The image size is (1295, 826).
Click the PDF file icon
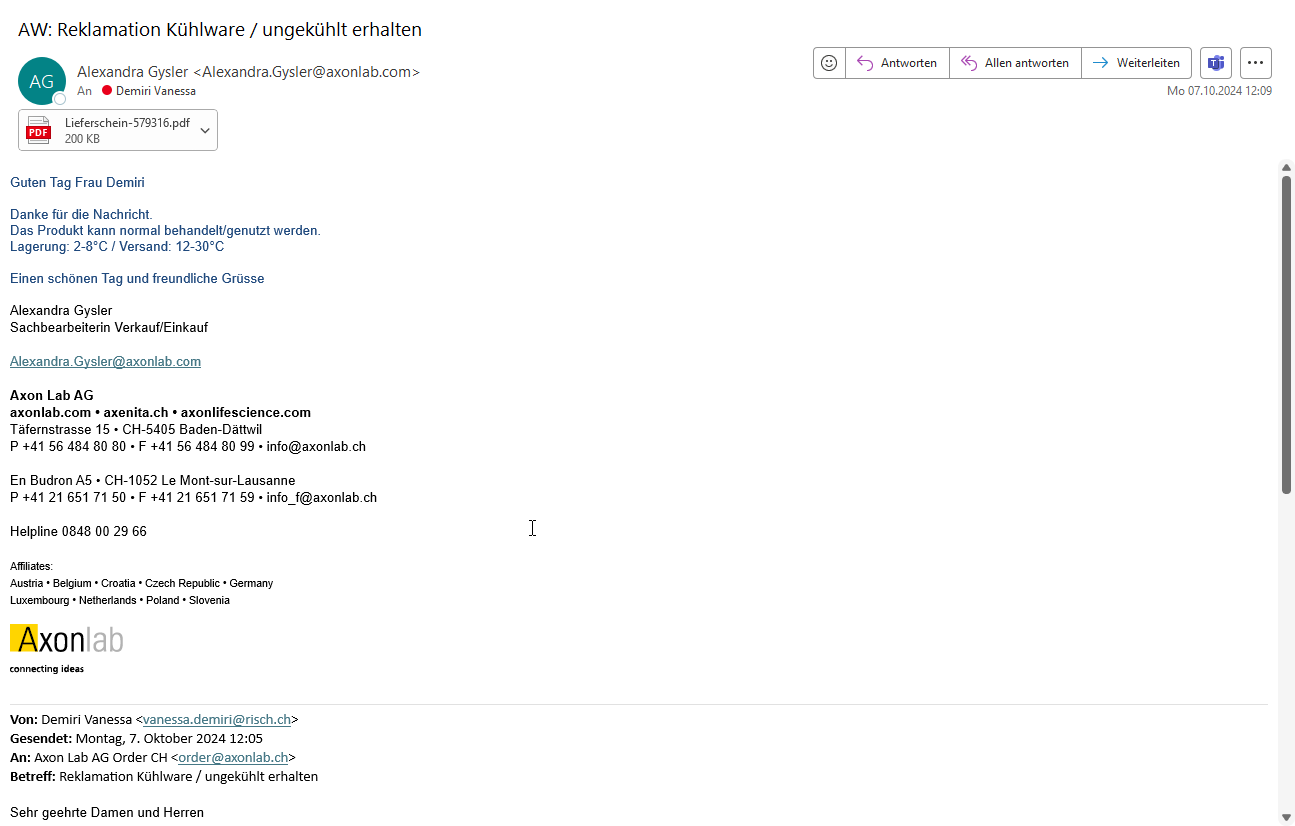click(38, 130)
